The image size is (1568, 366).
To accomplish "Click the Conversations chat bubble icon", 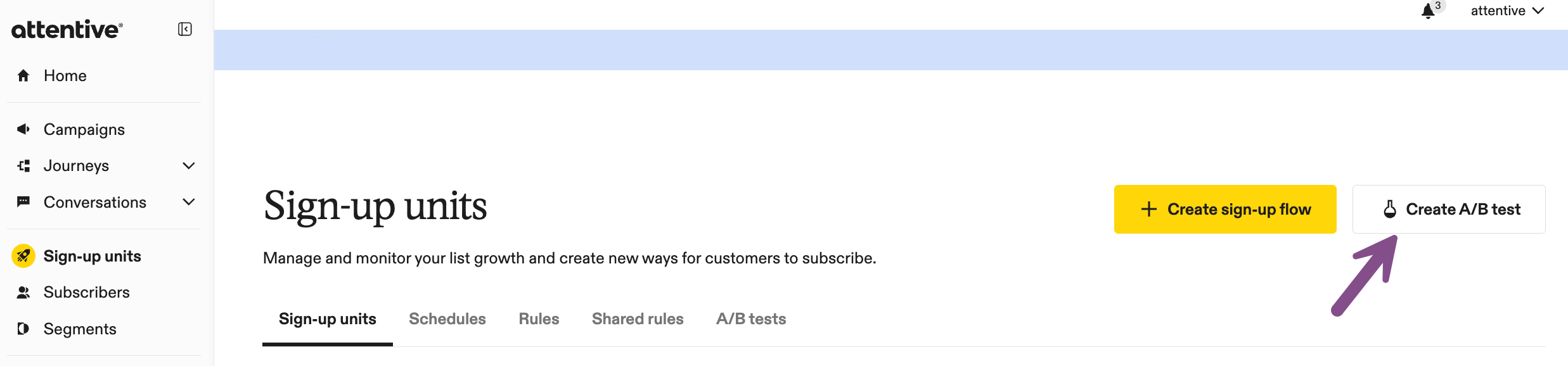I will [23, 202].
